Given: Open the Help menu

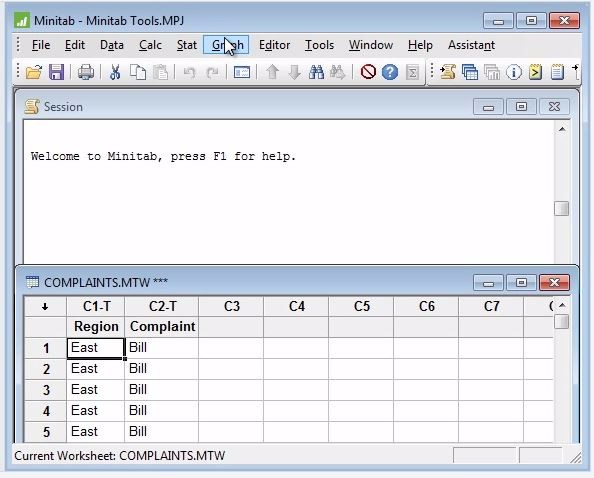Looking at the screenshot, I should (x=420, y=45).
